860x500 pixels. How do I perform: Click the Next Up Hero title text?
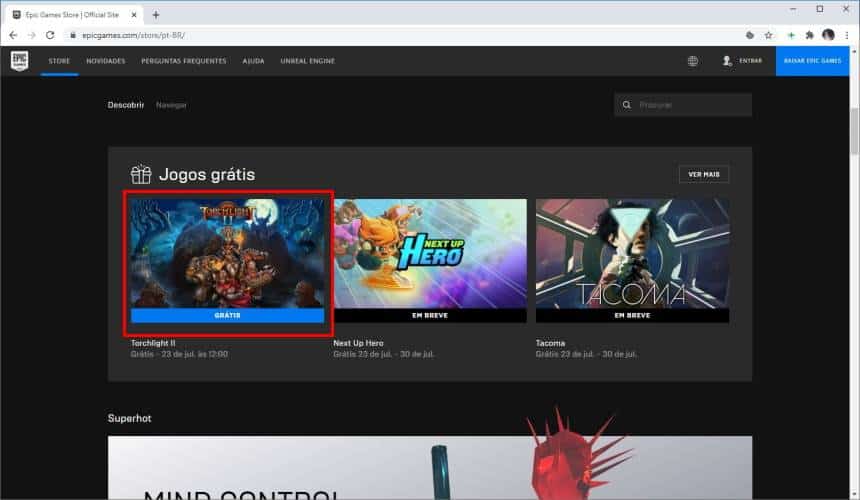(x=358, y=343)
